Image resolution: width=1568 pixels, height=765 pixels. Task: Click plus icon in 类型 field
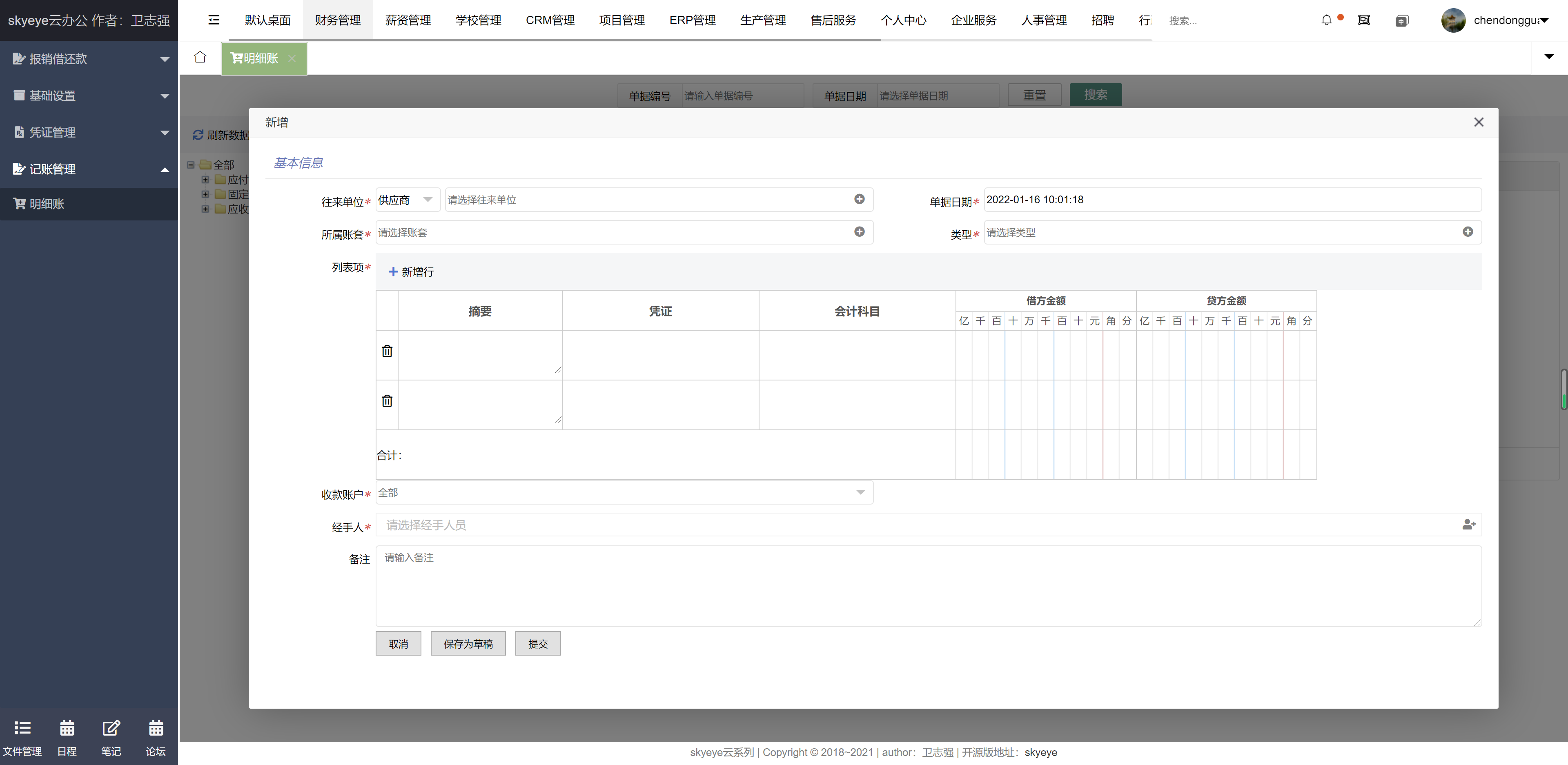(1468, 232)
